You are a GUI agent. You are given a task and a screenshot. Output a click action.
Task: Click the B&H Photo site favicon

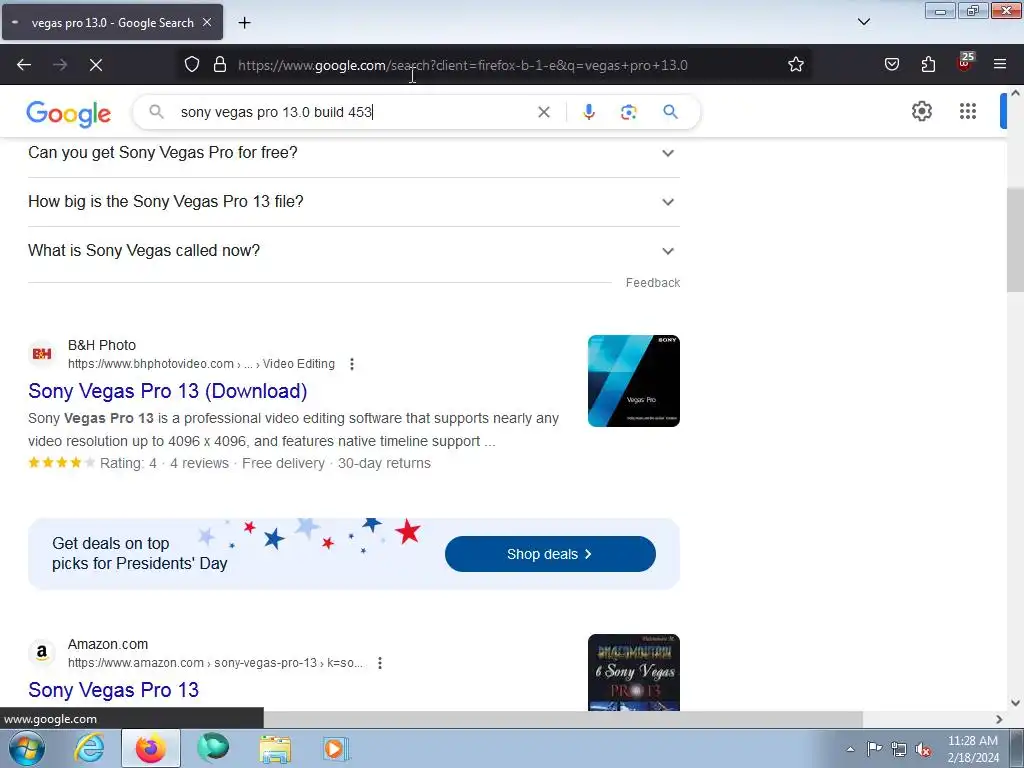(42, 354)
